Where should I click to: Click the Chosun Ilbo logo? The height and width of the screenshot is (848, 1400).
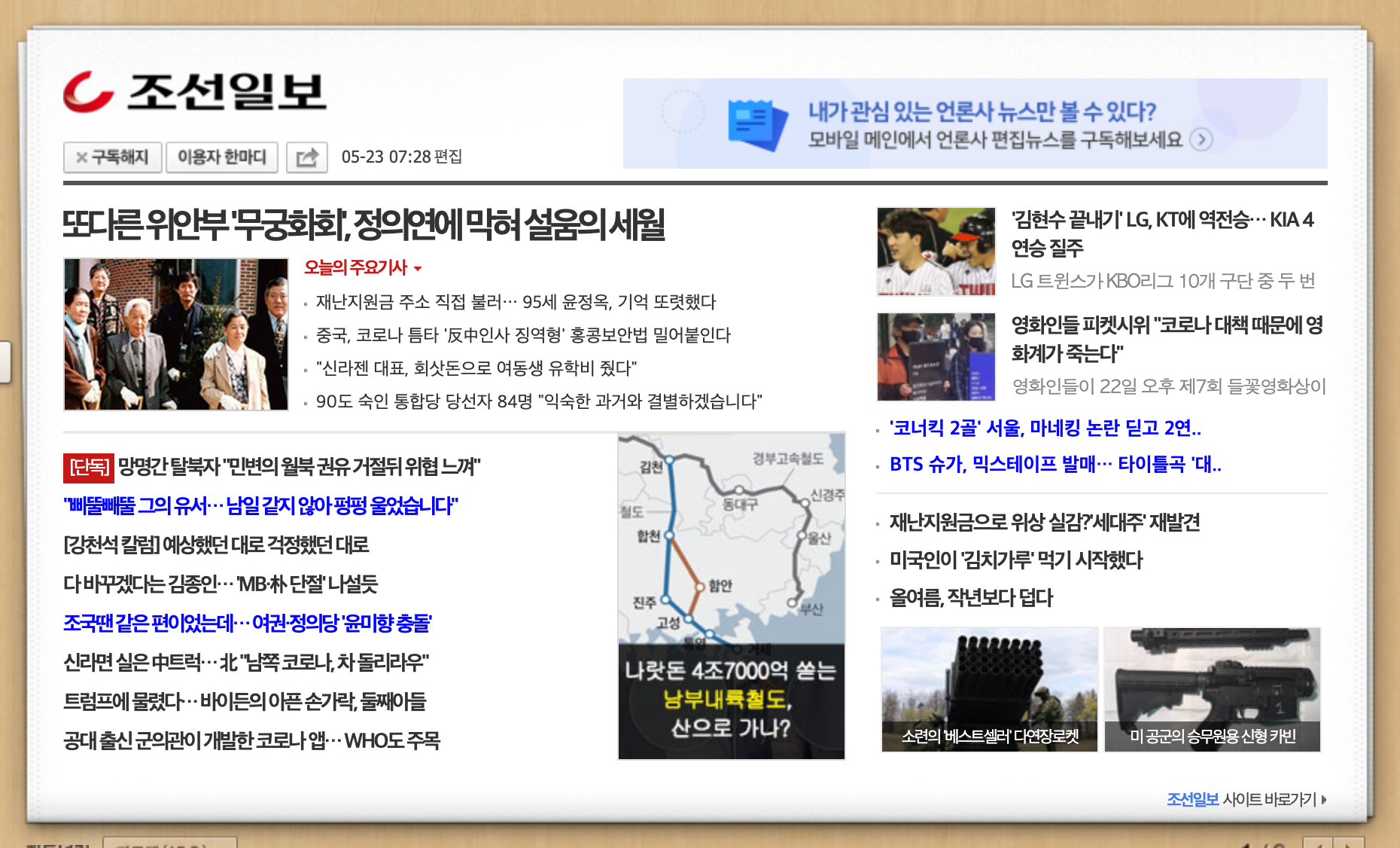(x=195, y=93)
